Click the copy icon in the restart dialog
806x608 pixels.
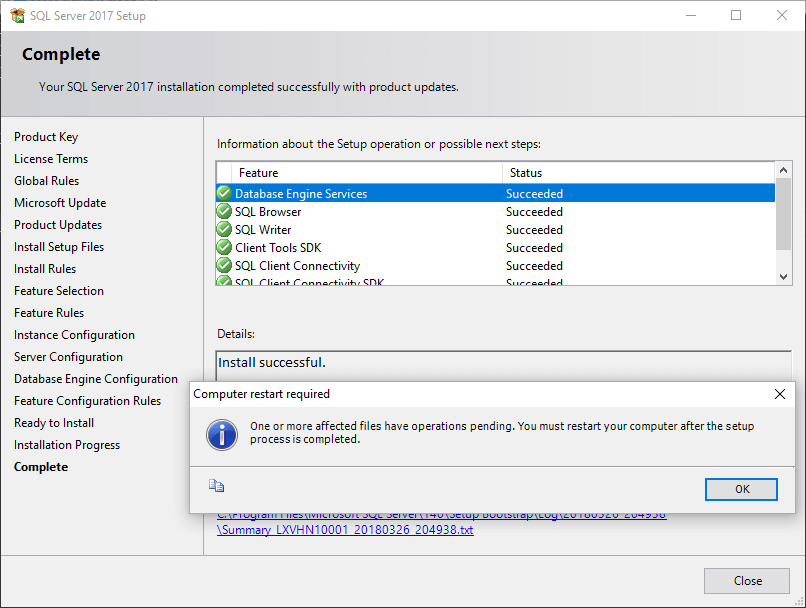217,483
